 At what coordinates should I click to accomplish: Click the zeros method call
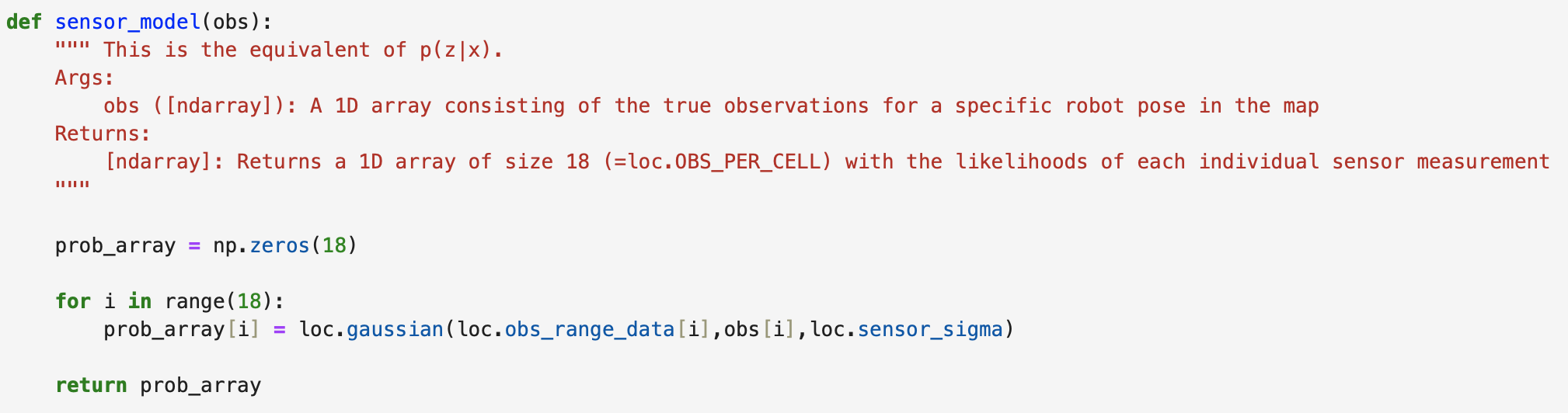pos(280,246)
